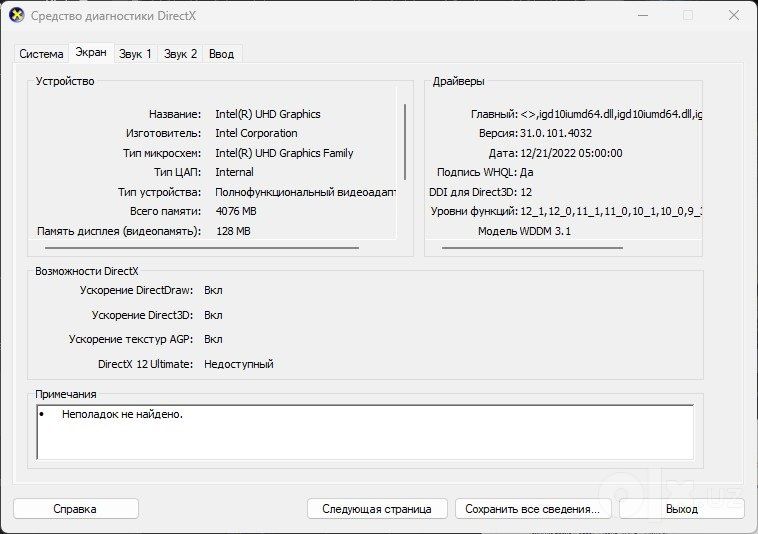Click horizontal scrollbar in Драйверы panel
The image size is (758, 534).
click(532, 248)
